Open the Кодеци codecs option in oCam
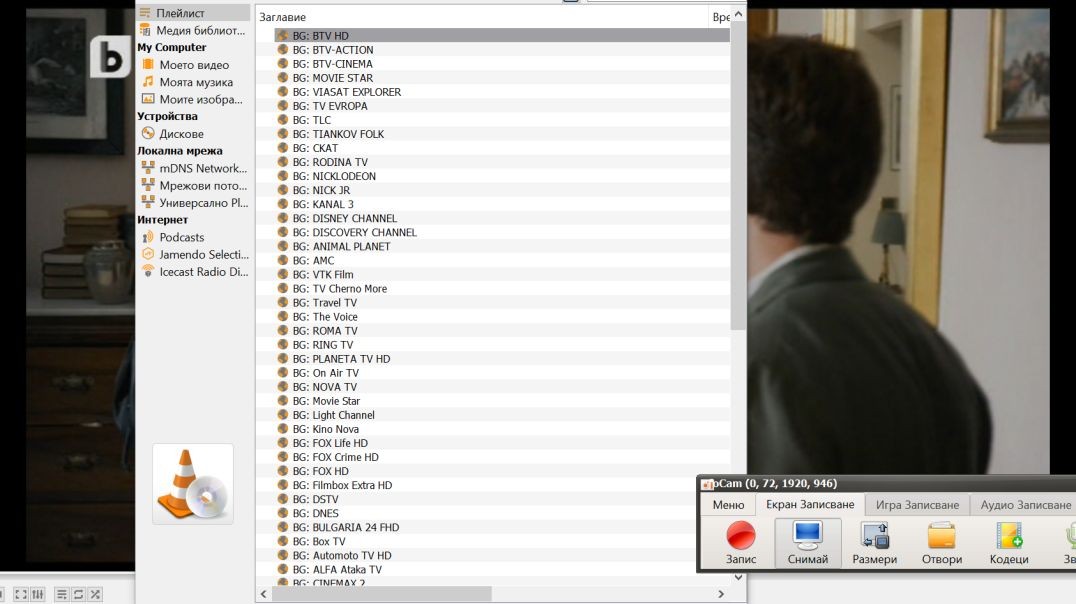This screenshot has height=604, width=1076. 1009,542
